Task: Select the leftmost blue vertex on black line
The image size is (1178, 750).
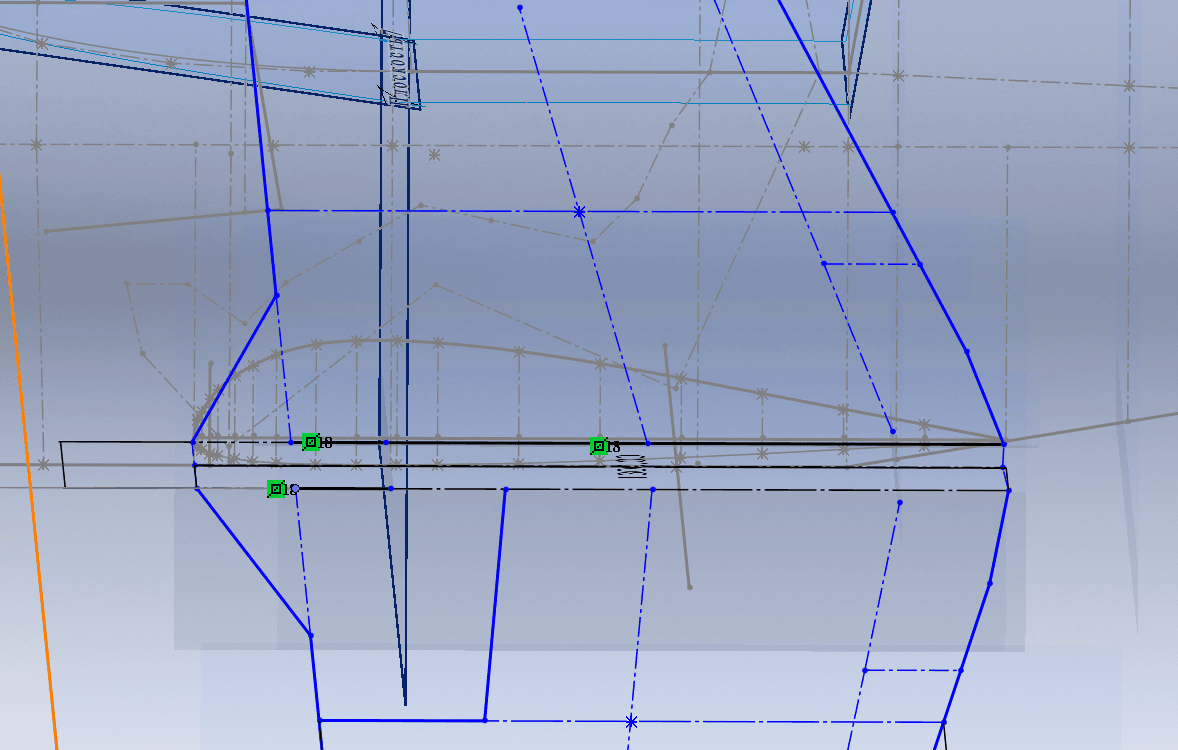Action: tap(193, 442)
